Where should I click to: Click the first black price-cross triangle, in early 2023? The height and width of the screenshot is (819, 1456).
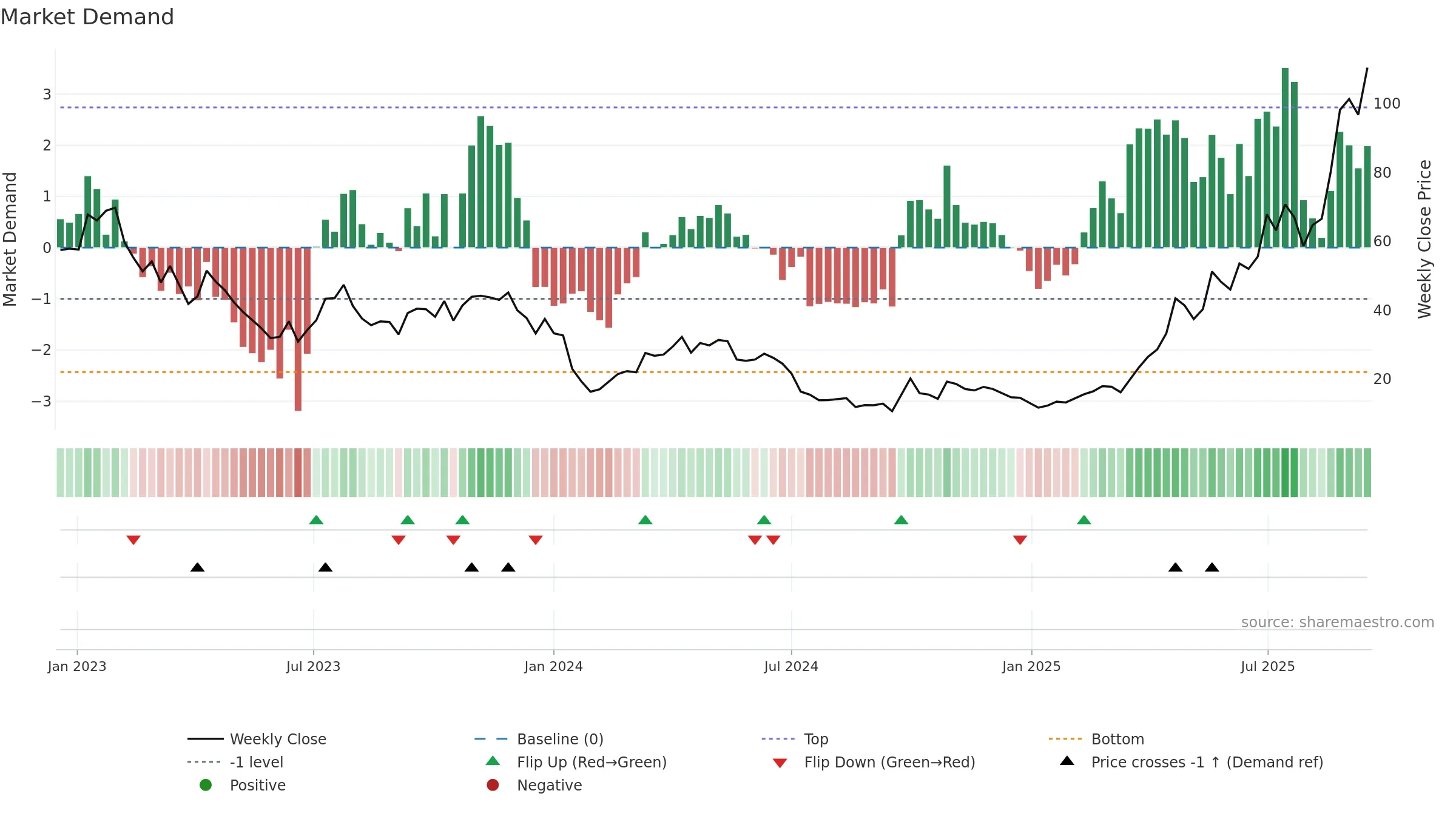pyautogui.click(x=197, y=567)
